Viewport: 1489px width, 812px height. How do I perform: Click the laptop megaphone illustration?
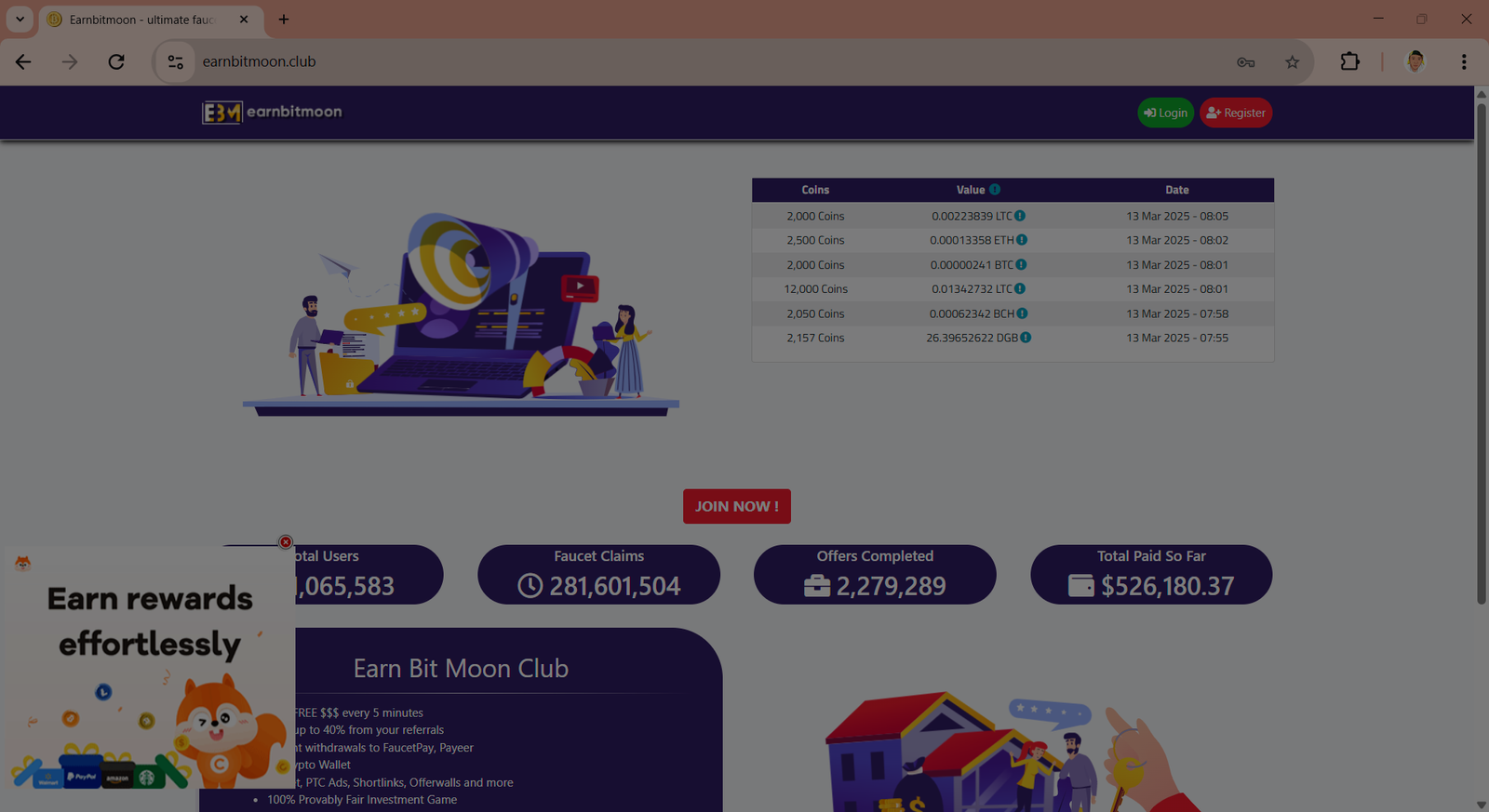[x=461, y=314]
